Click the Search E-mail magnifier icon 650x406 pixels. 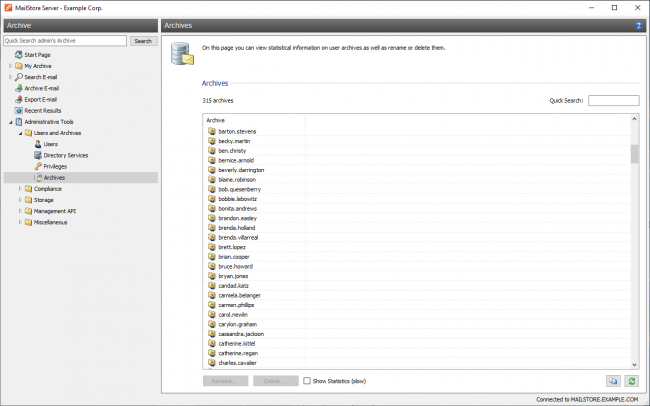point(19,77)
